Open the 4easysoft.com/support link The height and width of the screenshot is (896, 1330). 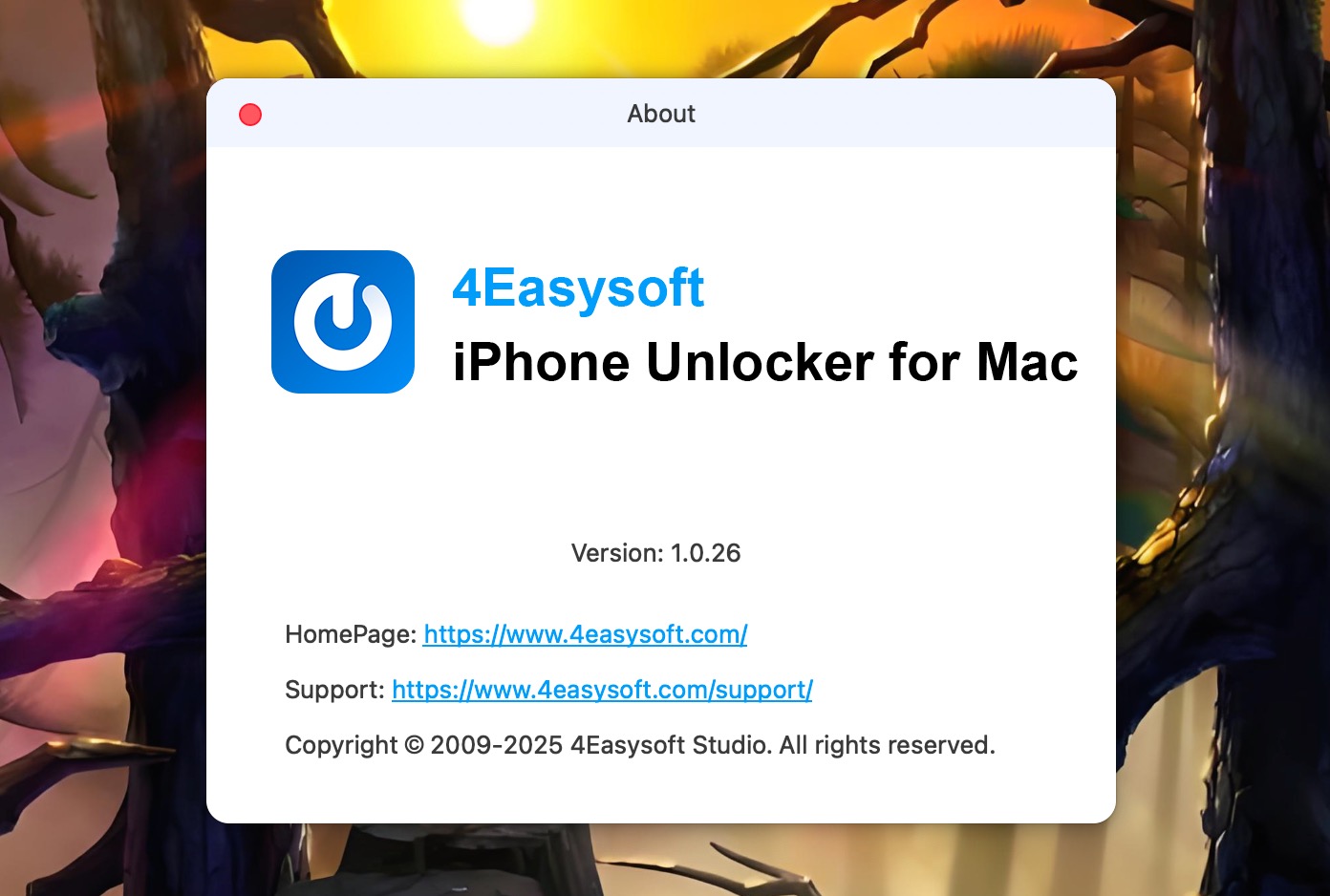[x=602, y=690]
